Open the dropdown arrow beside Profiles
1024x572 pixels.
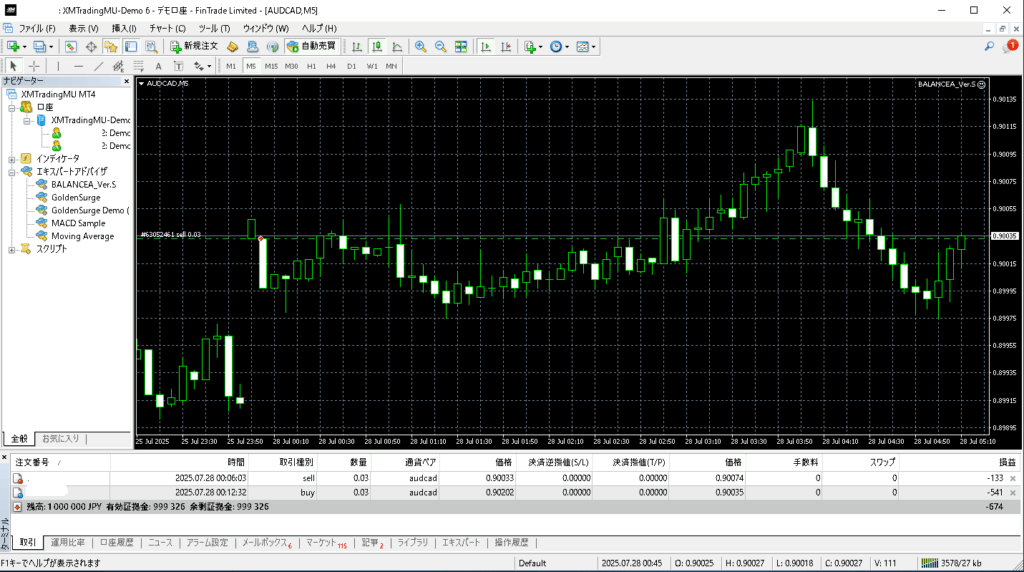[x=51, y=46]
